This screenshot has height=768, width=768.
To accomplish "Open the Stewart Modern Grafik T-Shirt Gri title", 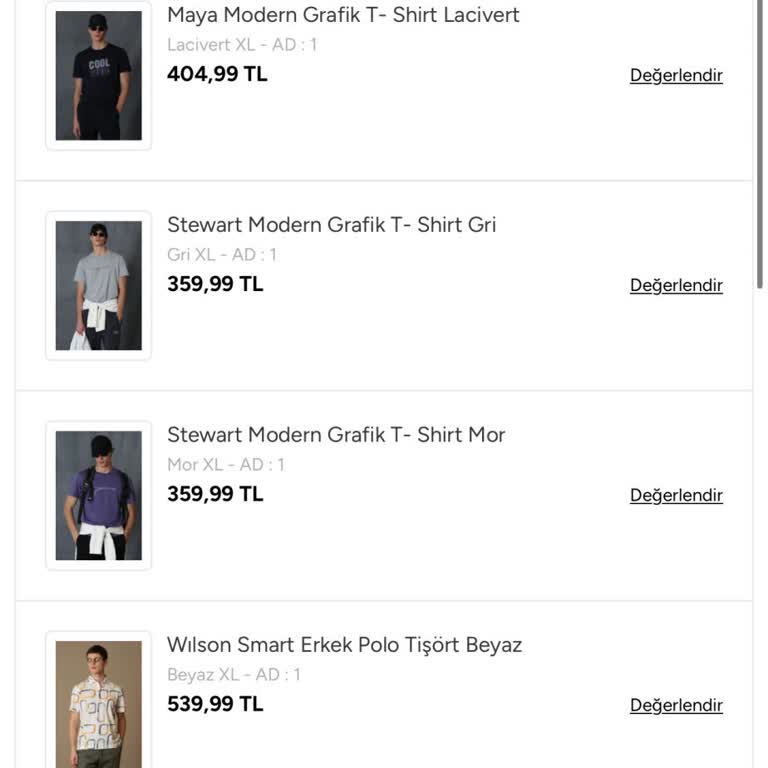I will (x=331, y=225).
